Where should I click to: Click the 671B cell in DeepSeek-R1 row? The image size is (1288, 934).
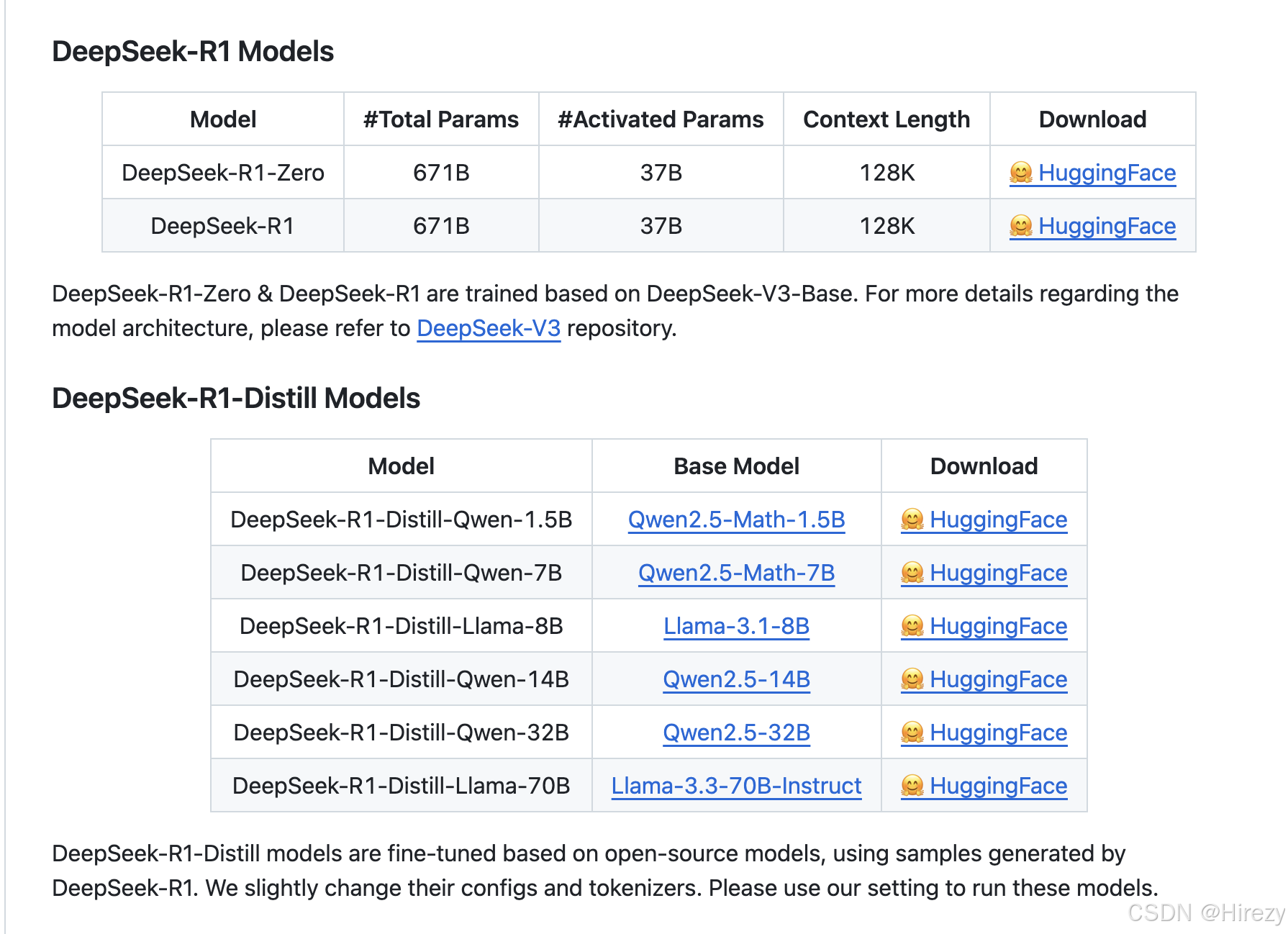(x=441, y=226)
